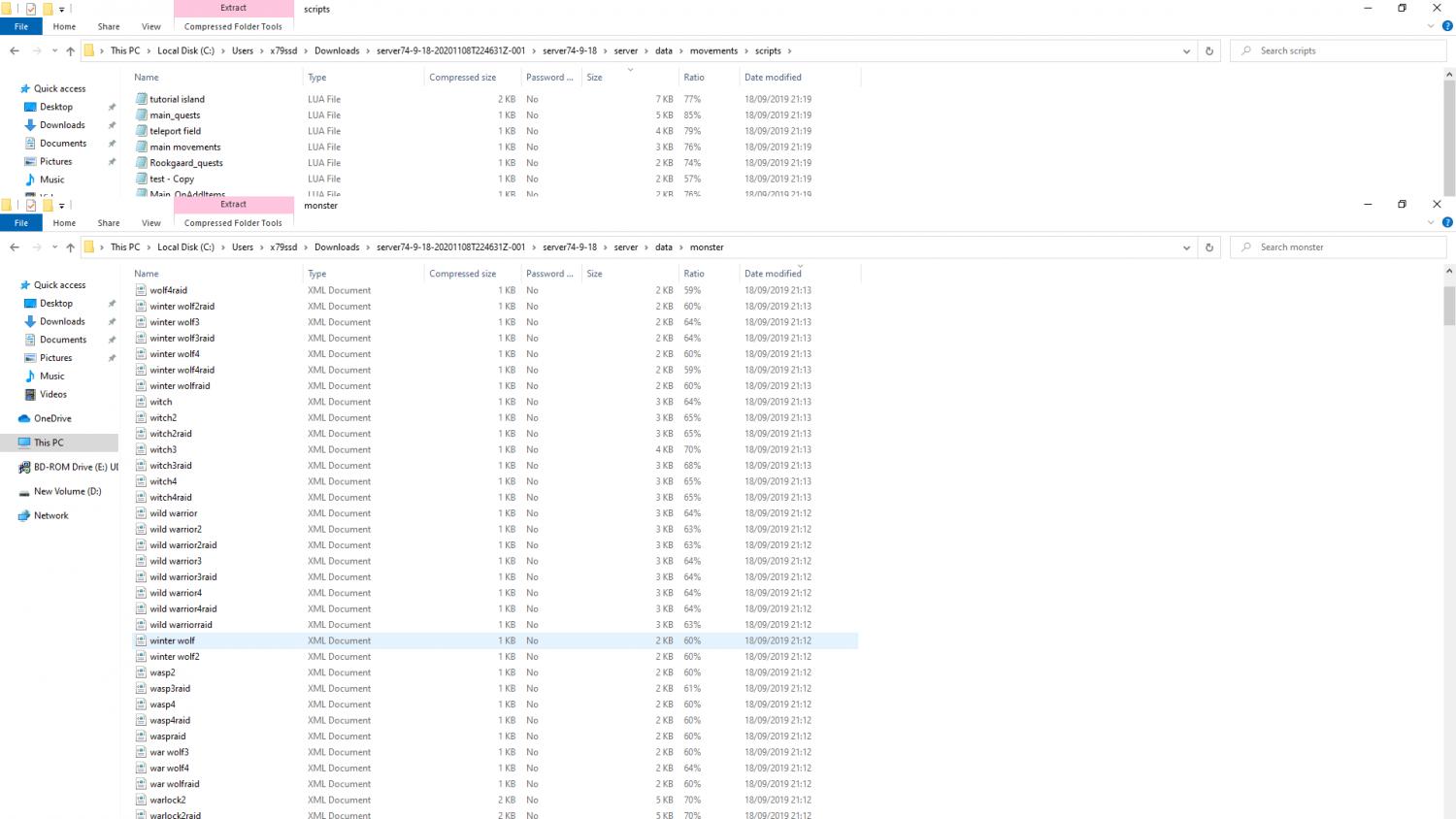Image resolution: width=1456 pixels, height=819 pixels.
Task: Switch to the View tab in scripts window
Action: 151,27
